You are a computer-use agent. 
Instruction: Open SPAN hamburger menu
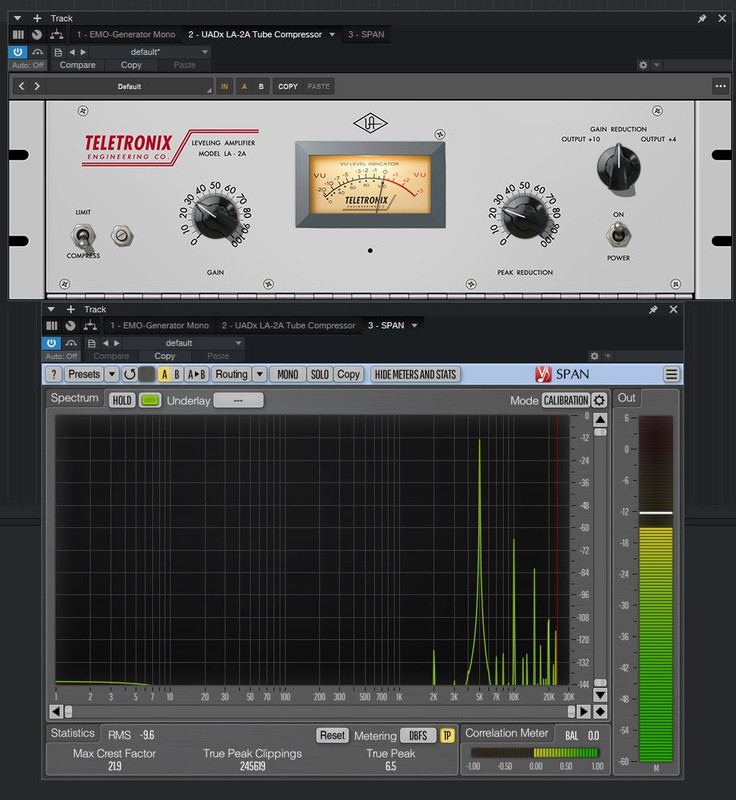click(671, 374)
